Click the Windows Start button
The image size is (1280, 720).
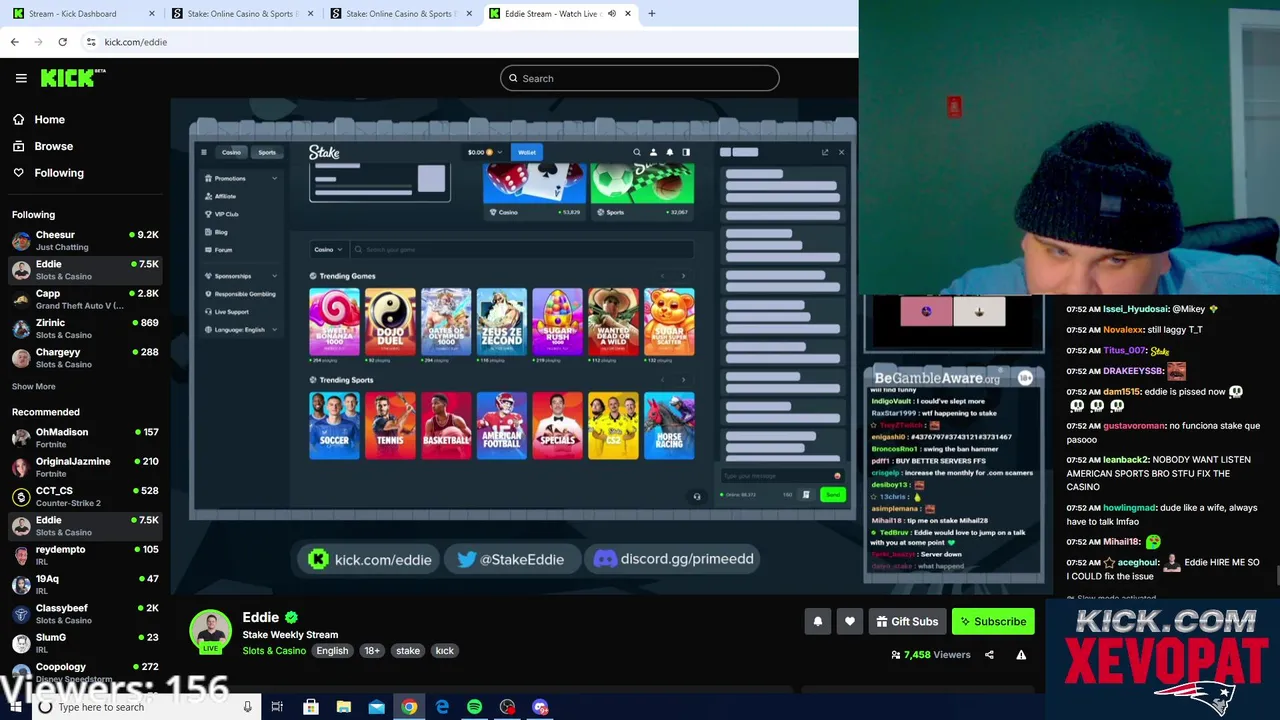tap(13, 707)
